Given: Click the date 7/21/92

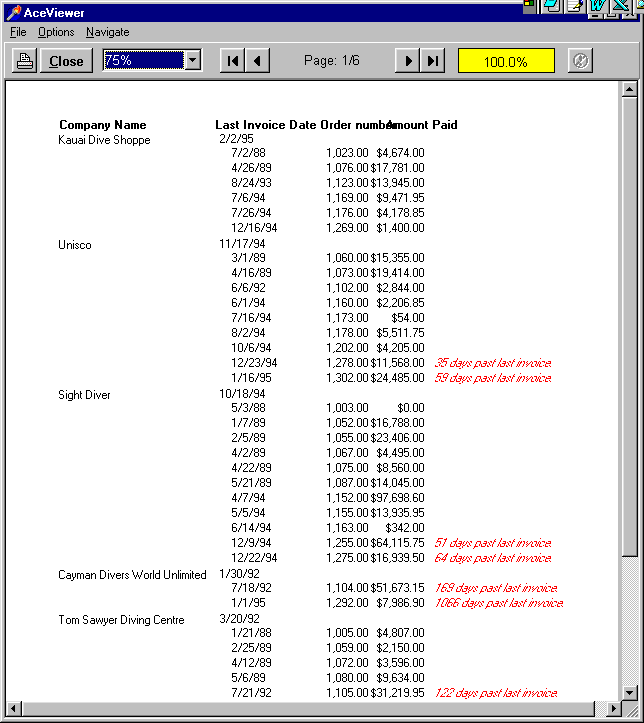Looking at the screenshot, I should [251, 693].
